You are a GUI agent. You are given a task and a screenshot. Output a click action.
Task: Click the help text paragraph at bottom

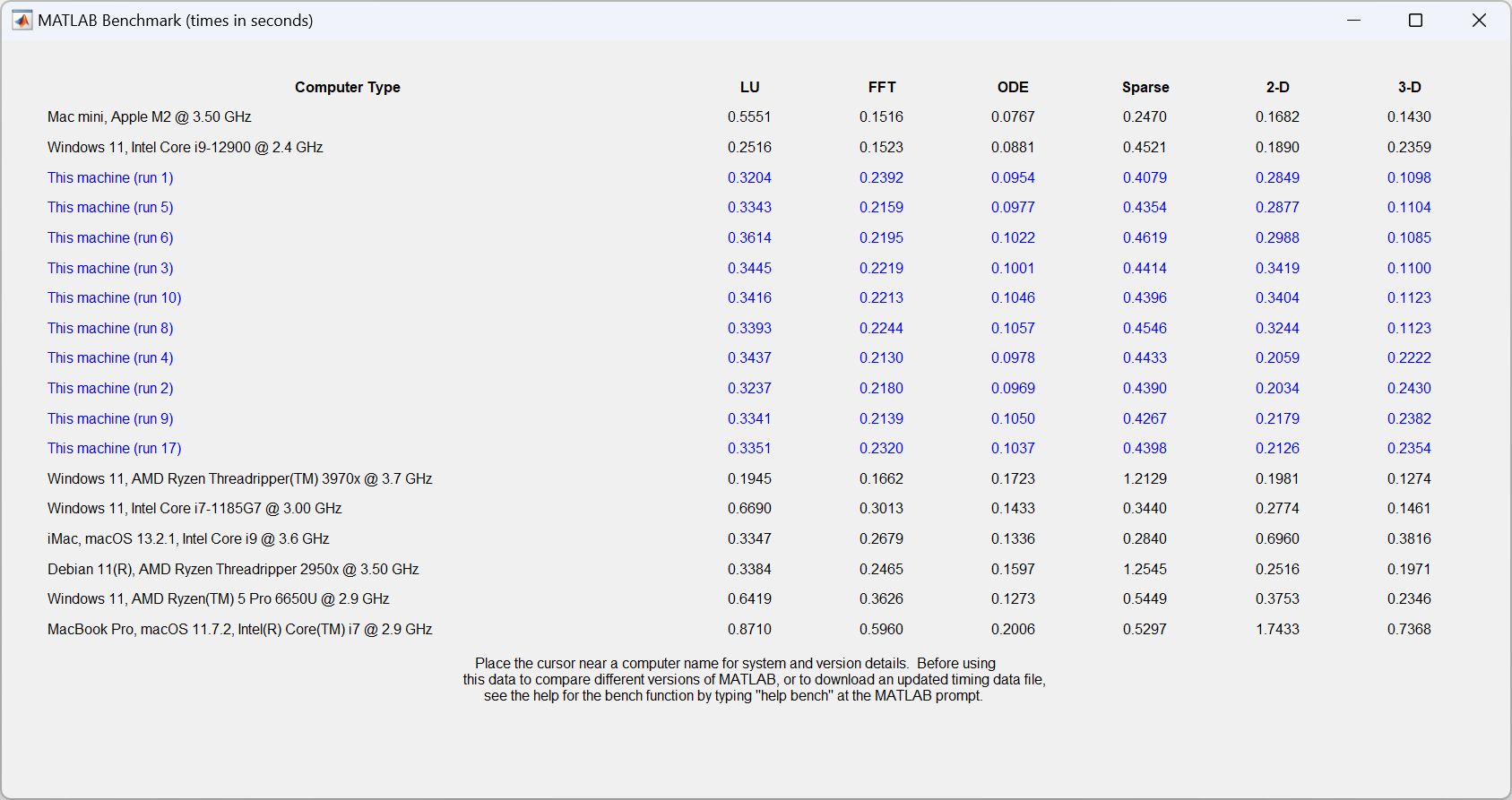click(754, 680)
